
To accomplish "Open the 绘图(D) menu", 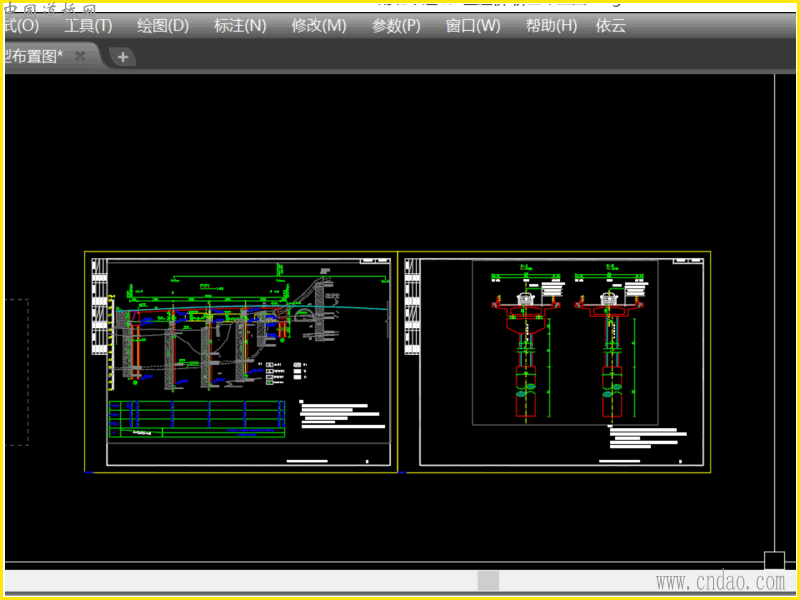I will tap(163, 26).
